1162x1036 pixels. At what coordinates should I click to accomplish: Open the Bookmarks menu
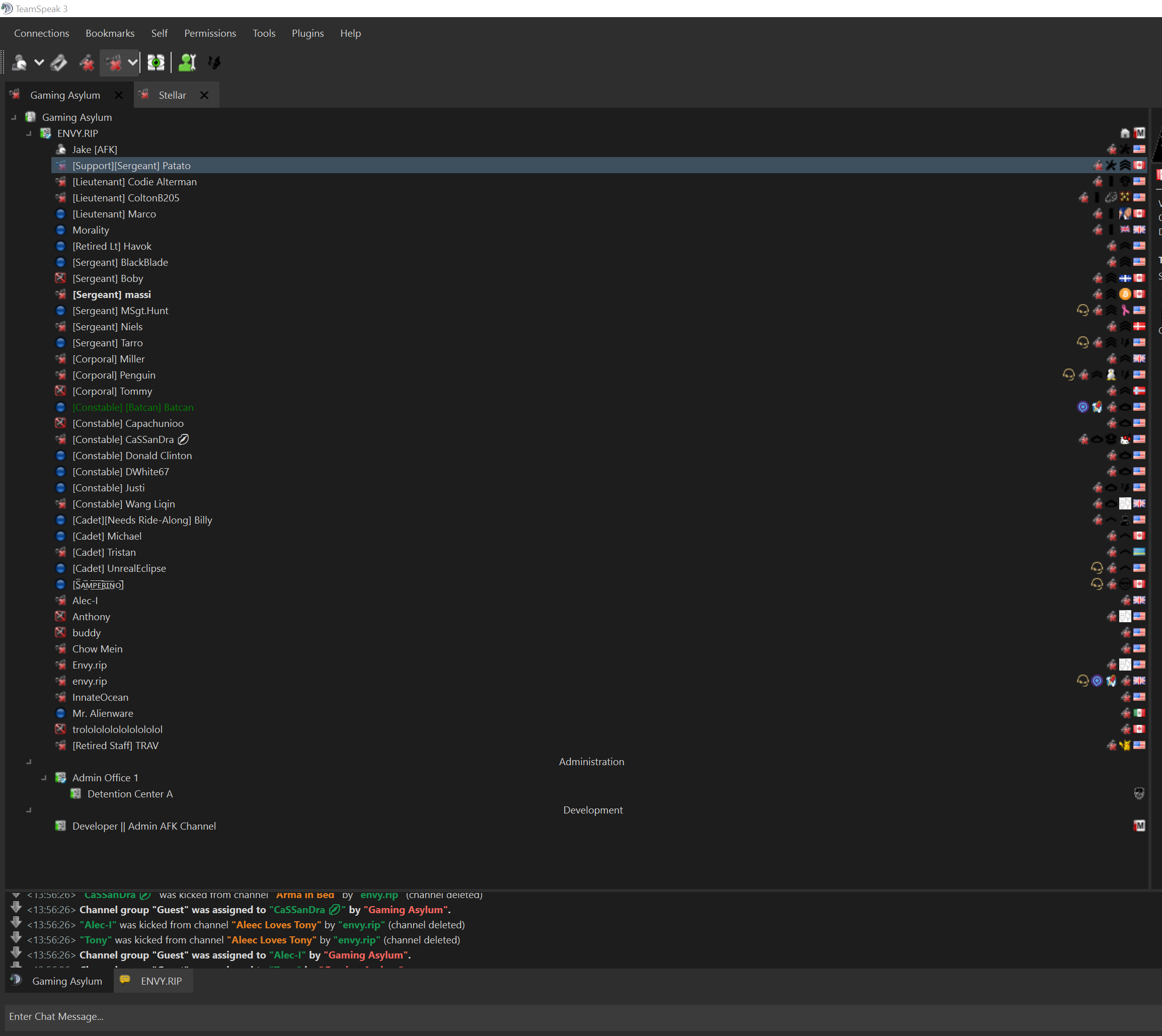tap(110, 33)
